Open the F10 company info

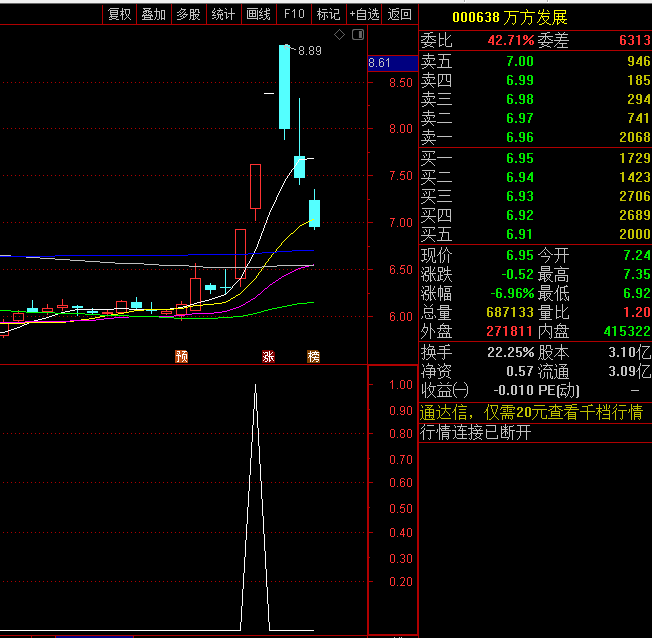294,15
